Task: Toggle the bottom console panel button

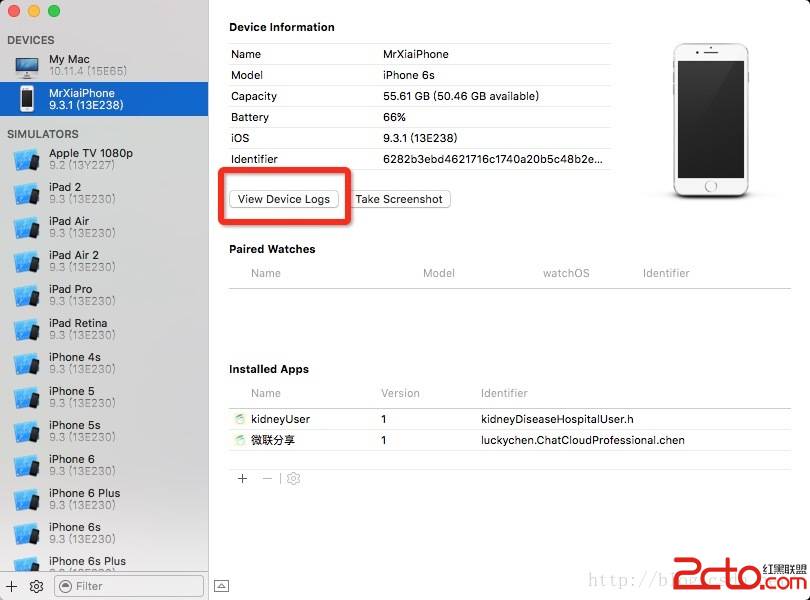Action: click(222, 586)
